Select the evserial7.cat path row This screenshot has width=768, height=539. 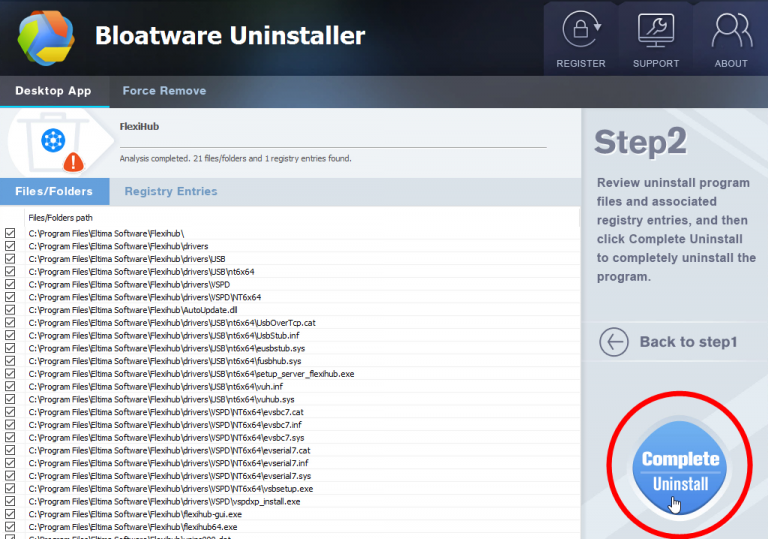tap(290, 450)
